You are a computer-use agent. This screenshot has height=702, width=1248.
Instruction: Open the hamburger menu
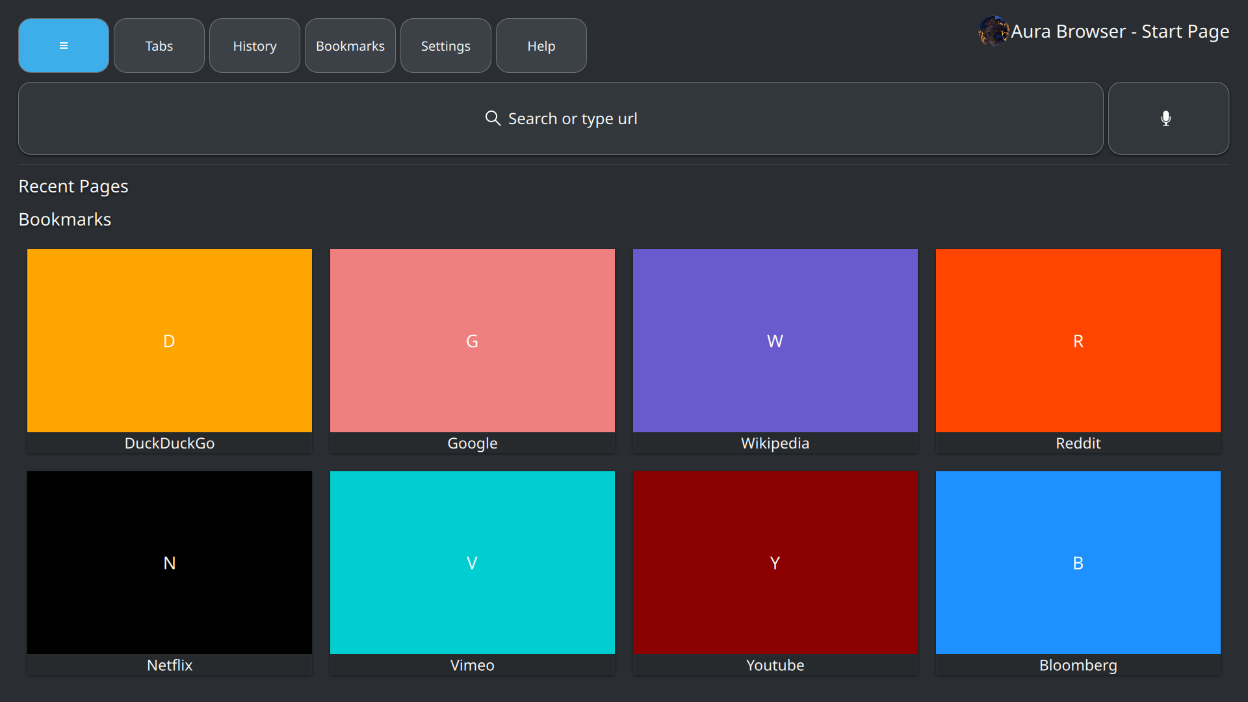[x=63, y=45]
